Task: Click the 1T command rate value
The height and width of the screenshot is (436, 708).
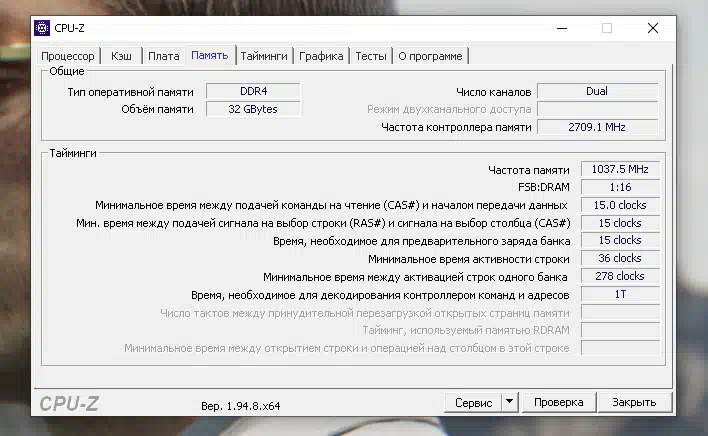Action: (x=620, y=294)
